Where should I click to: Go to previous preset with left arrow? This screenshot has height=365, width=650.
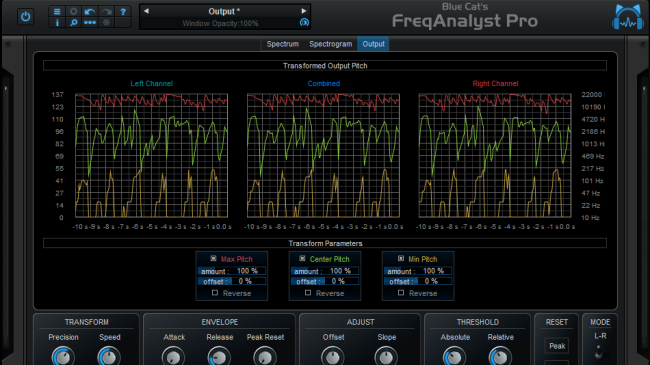tap(146, 11)
